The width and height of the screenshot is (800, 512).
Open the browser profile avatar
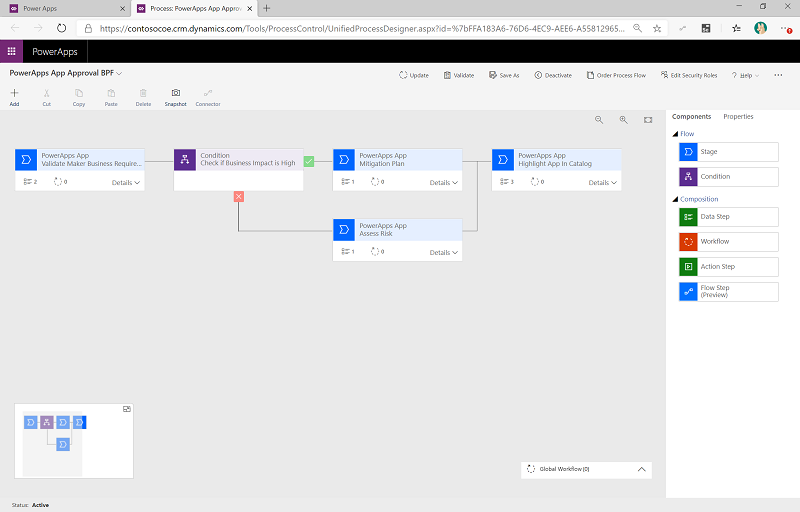coord(760,29)
